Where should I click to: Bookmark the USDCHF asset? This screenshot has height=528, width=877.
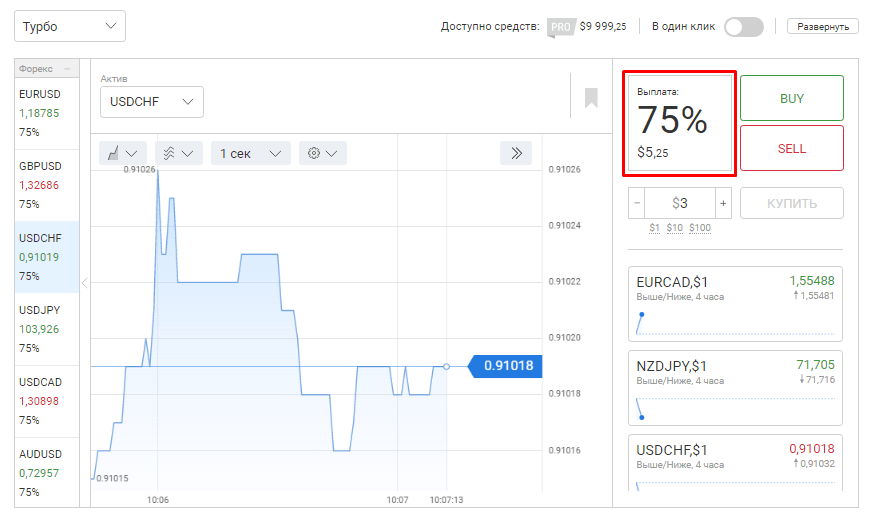click(591, 98)
